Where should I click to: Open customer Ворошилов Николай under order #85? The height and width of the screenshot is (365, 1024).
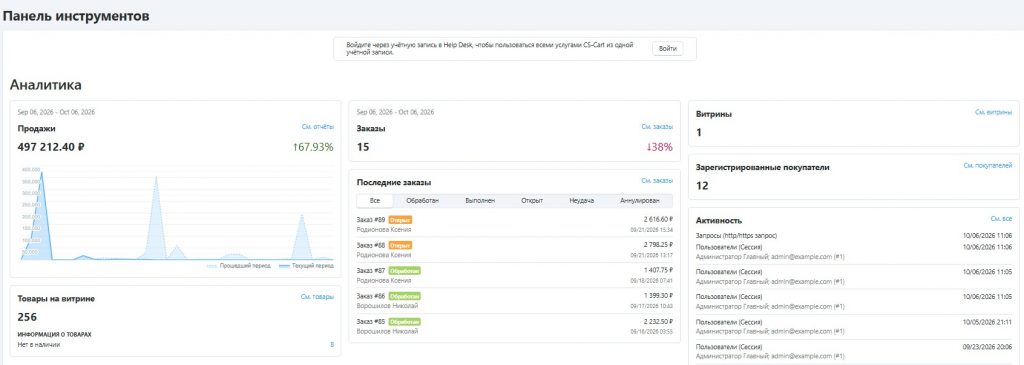[387, 331]
